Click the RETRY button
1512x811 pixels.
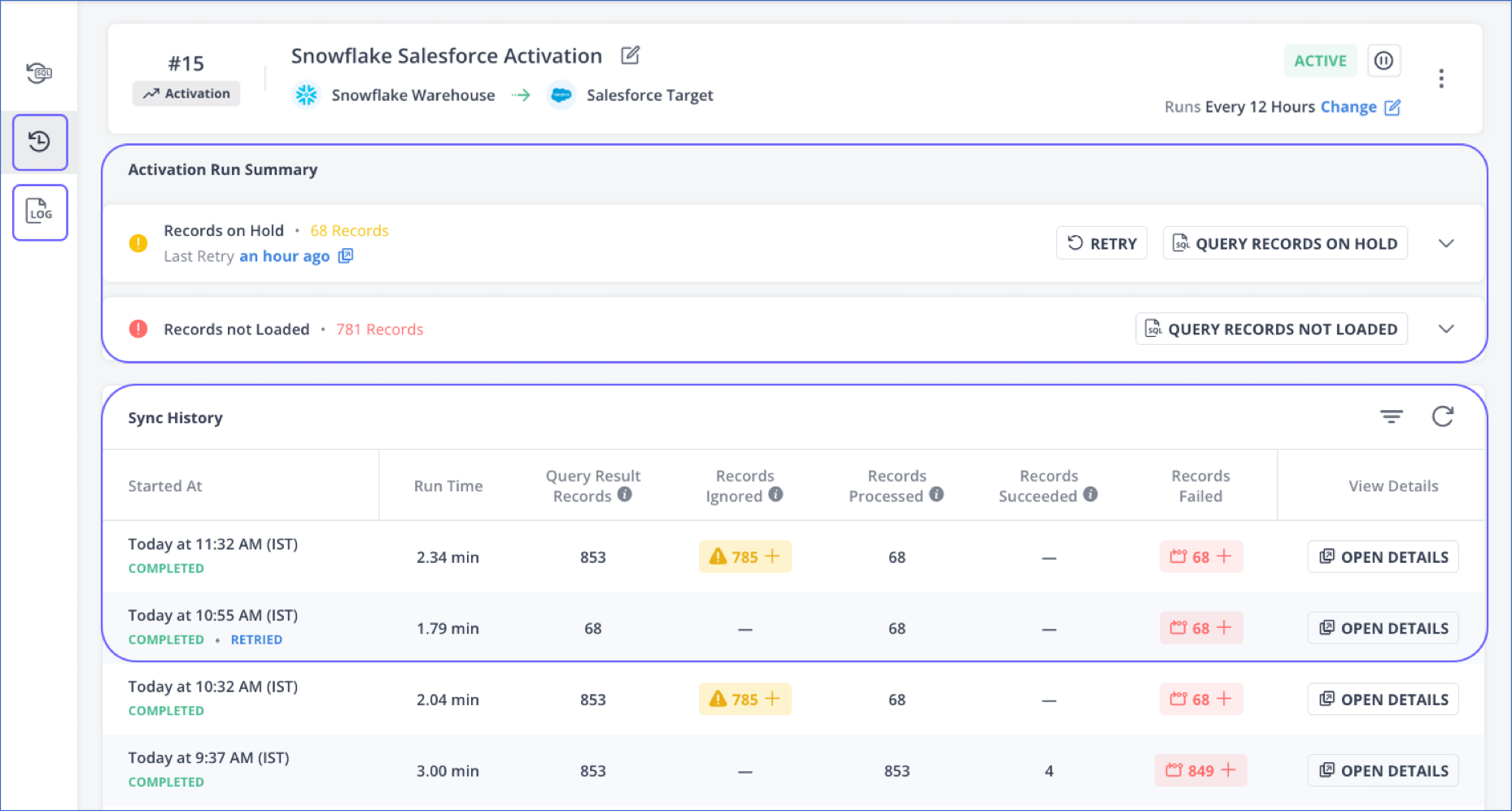[x=1102, y=243]
